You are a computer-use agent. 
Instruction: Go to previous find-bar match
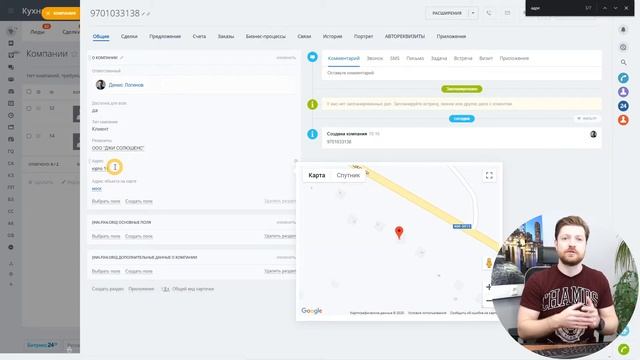click(x=604, y=8)
